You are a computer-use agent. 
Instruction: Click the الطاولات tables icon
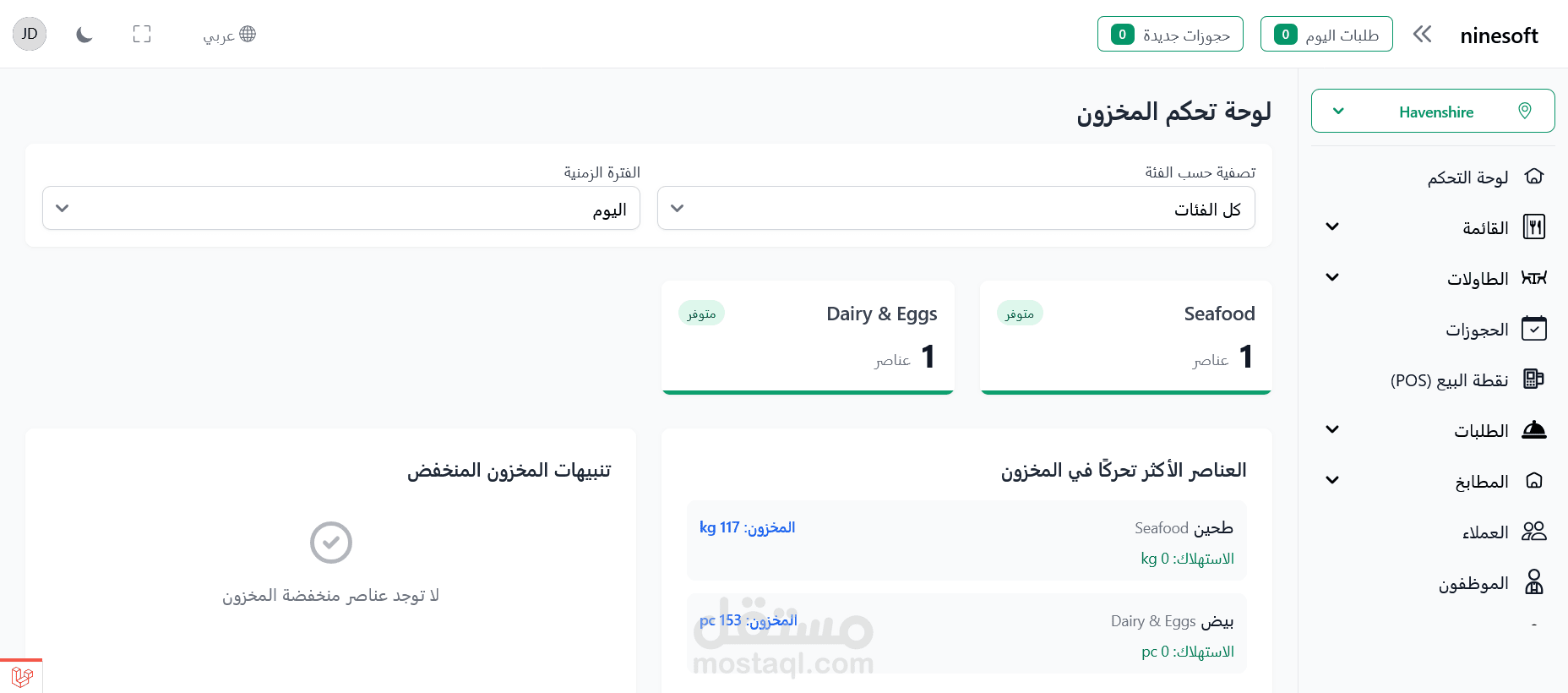1533,278
